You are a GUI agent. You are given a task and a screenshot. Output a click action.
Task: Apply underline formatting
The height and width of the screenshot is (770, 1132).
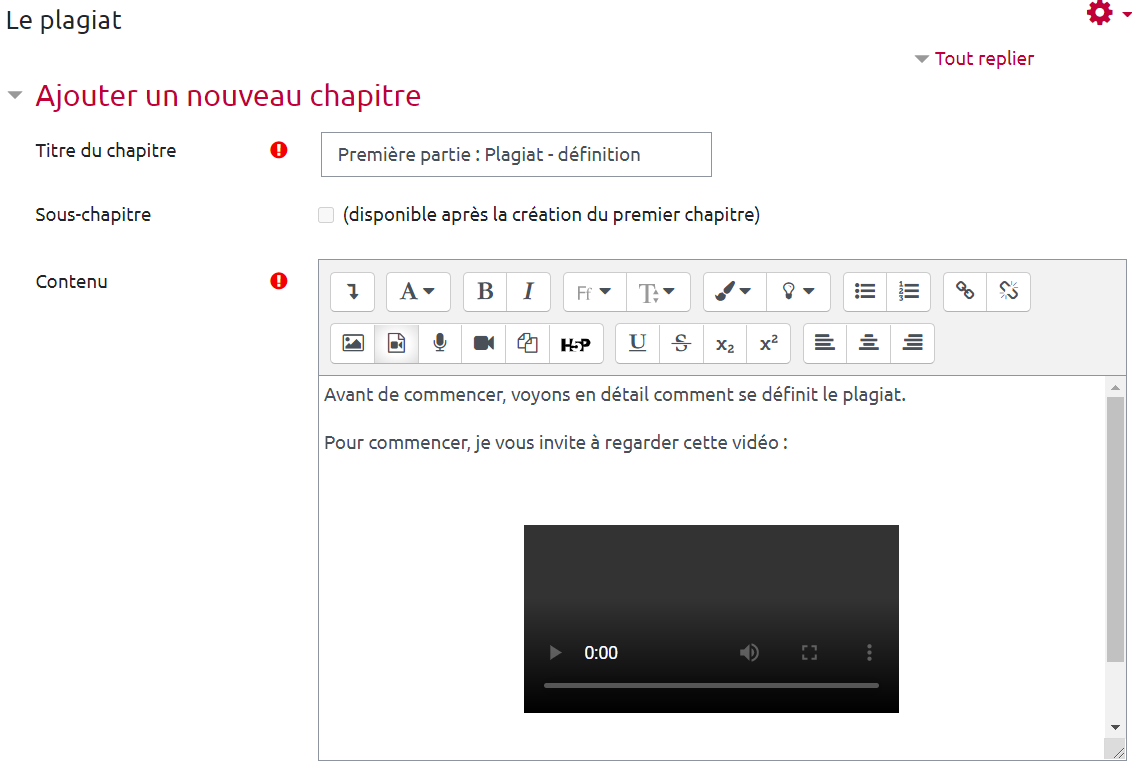pyautogui.click(x=637, y=343)
